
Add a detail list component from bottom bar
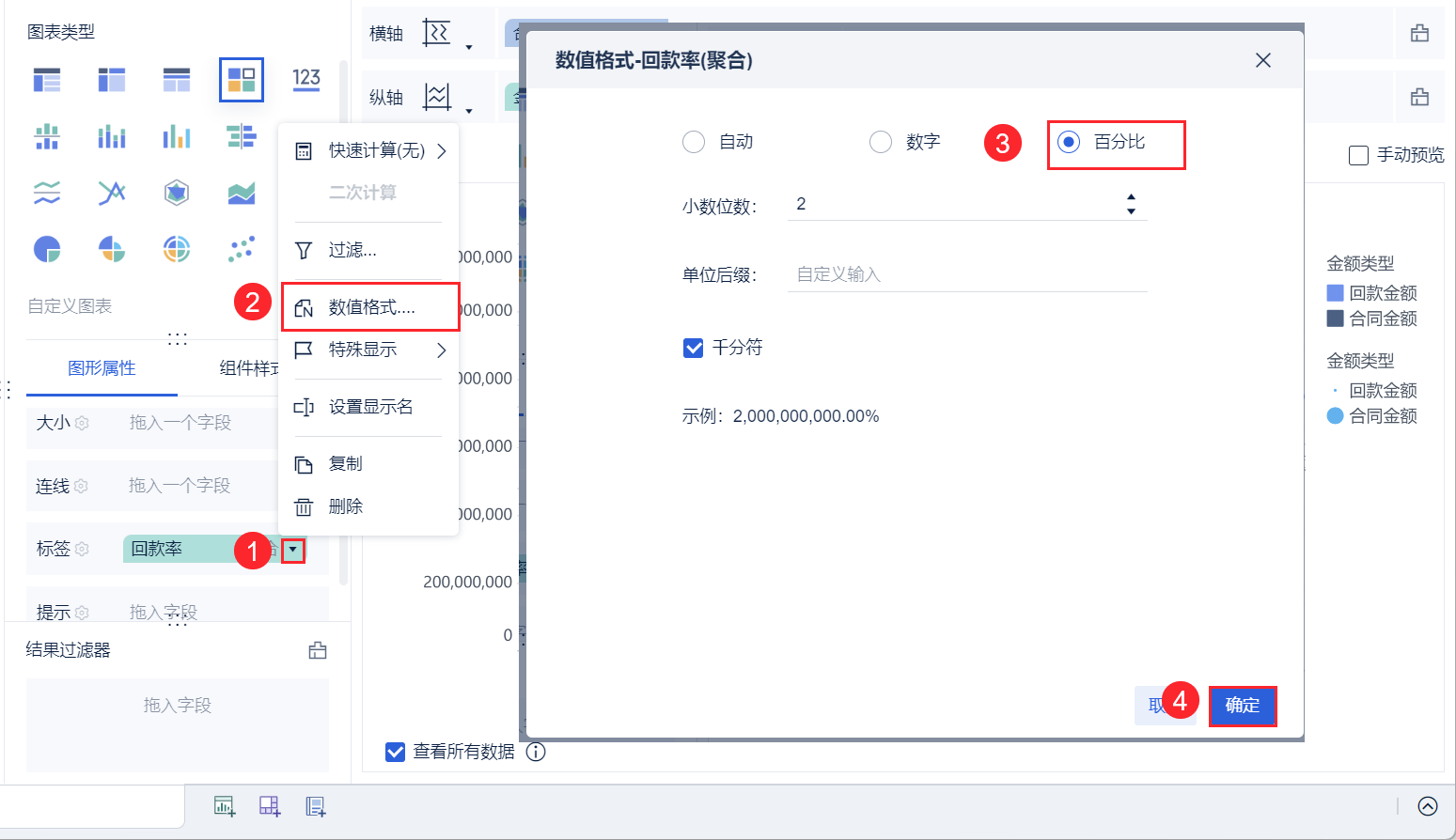tap(316, 806)
